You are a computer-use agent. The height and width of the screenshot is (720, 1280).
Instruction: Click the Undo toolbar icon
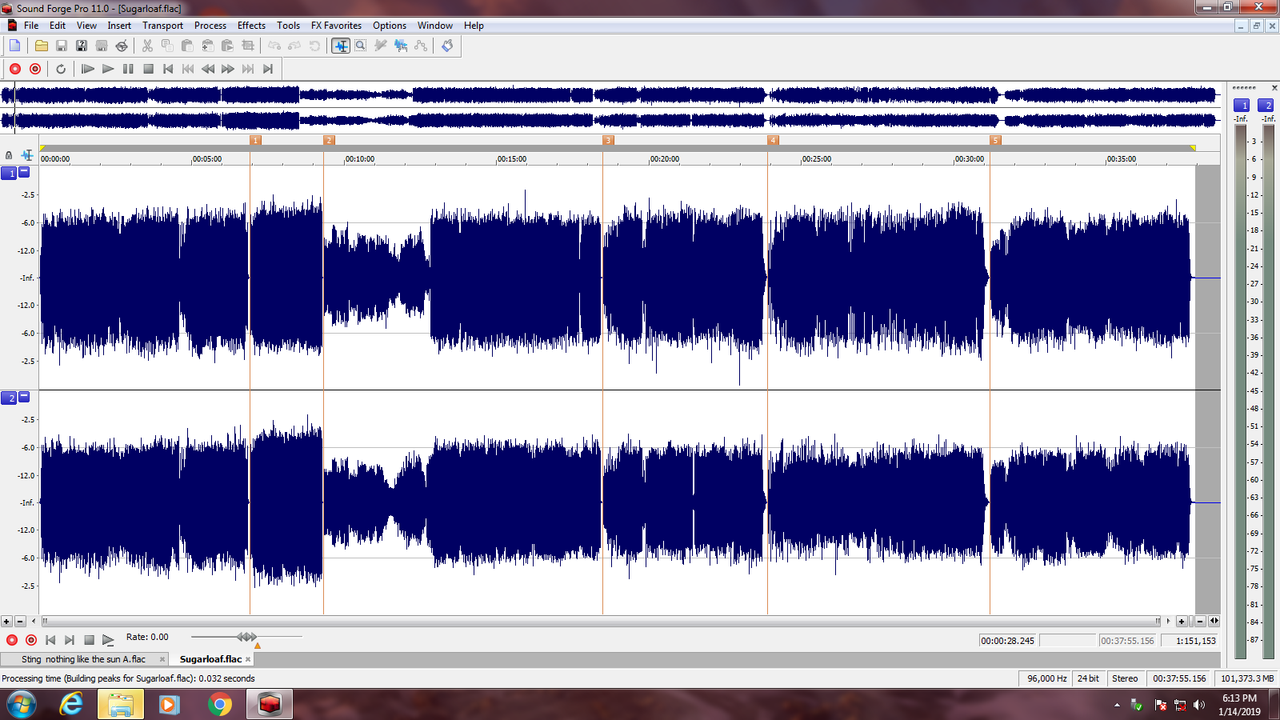click(x=274, y=45)
